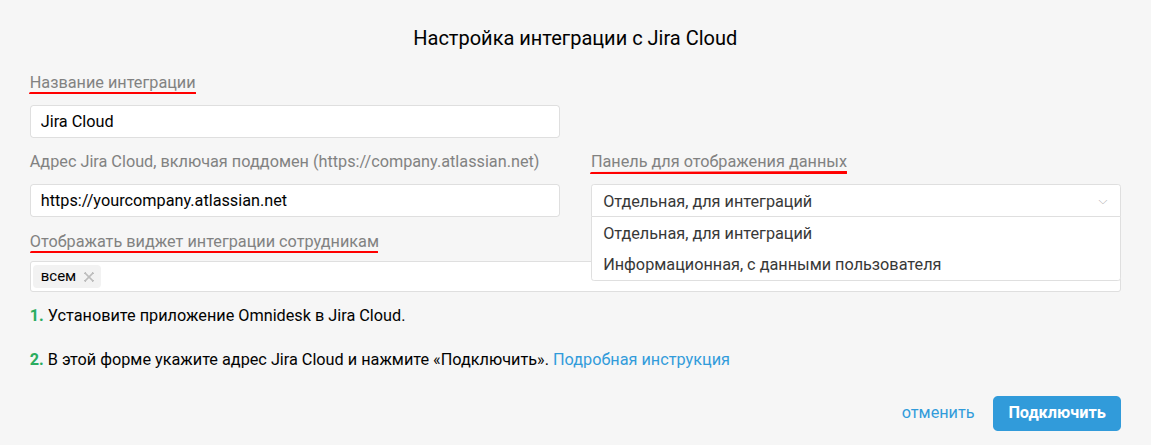Click the "Название интеграции" label
This screenshot has width=1151, height=445.
113,82
